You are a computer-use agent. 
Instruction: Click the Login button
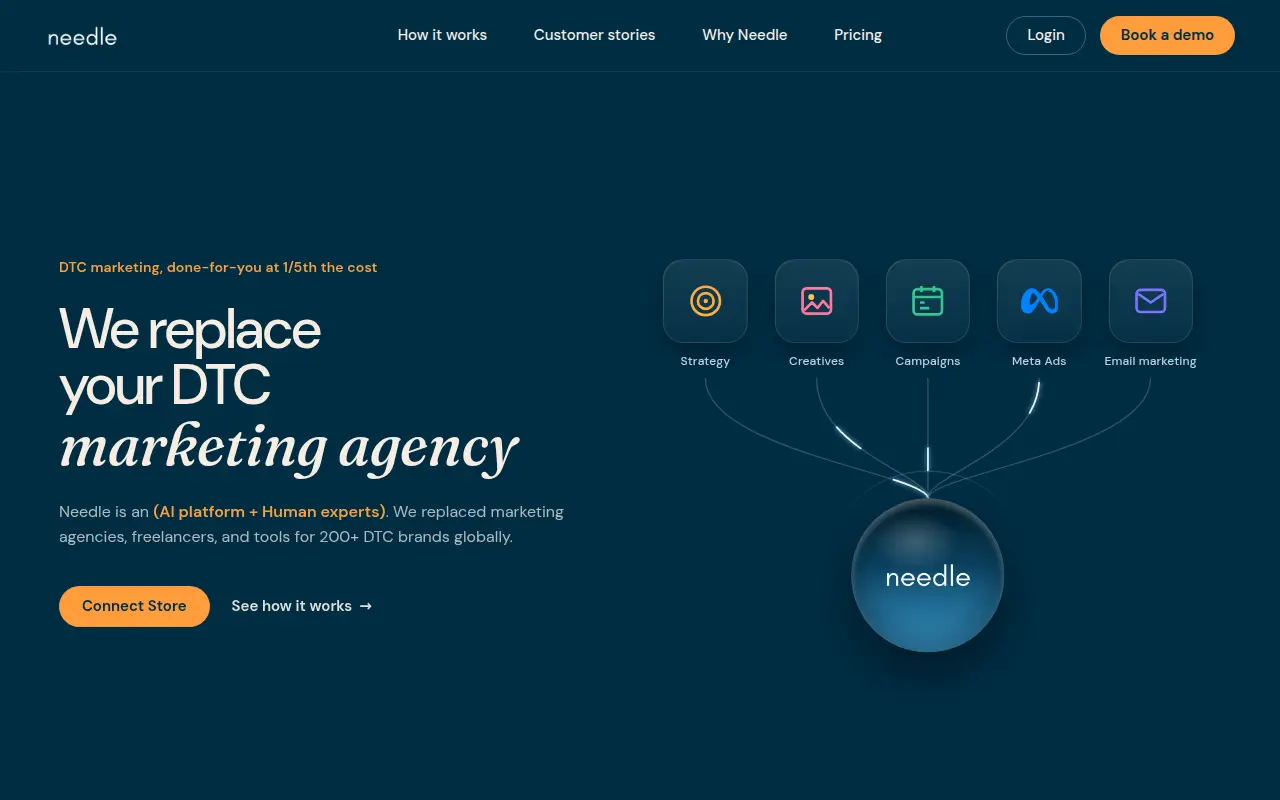pyautogui.click(x=1046, y=35)
